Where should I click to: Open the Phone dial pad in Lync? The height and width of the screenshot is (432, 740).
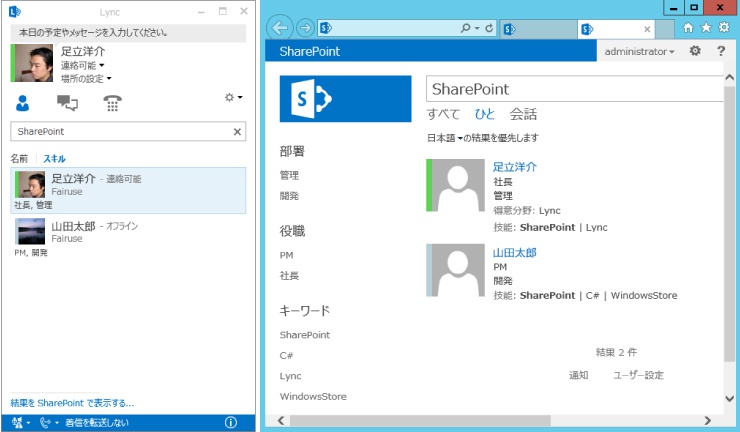click(x=112, y=102)
